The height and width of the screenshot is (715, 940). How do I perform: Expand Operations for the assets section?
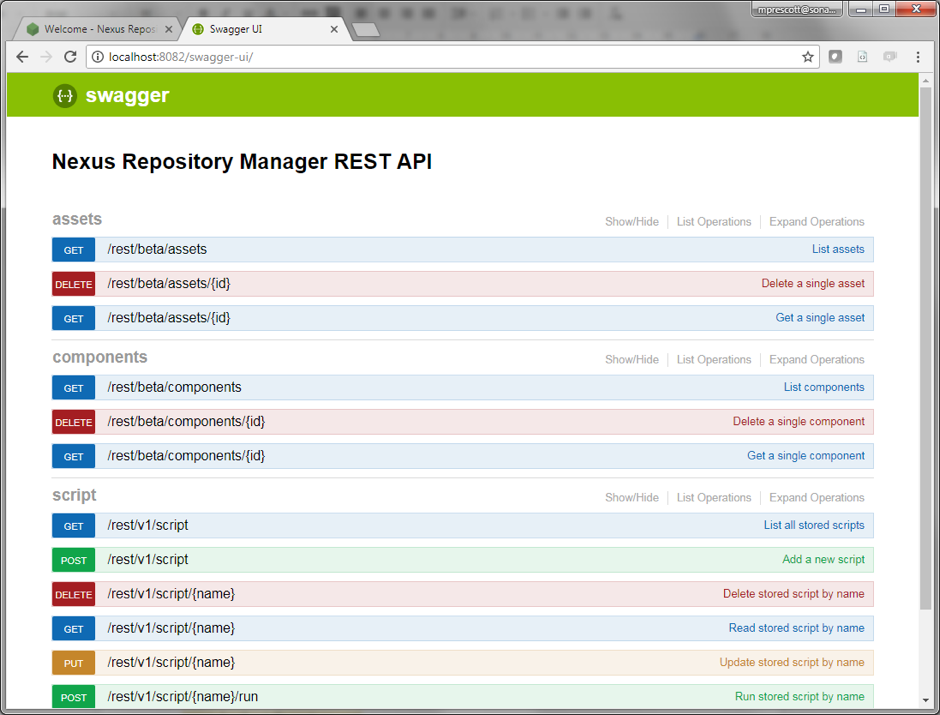coord(816,222)
